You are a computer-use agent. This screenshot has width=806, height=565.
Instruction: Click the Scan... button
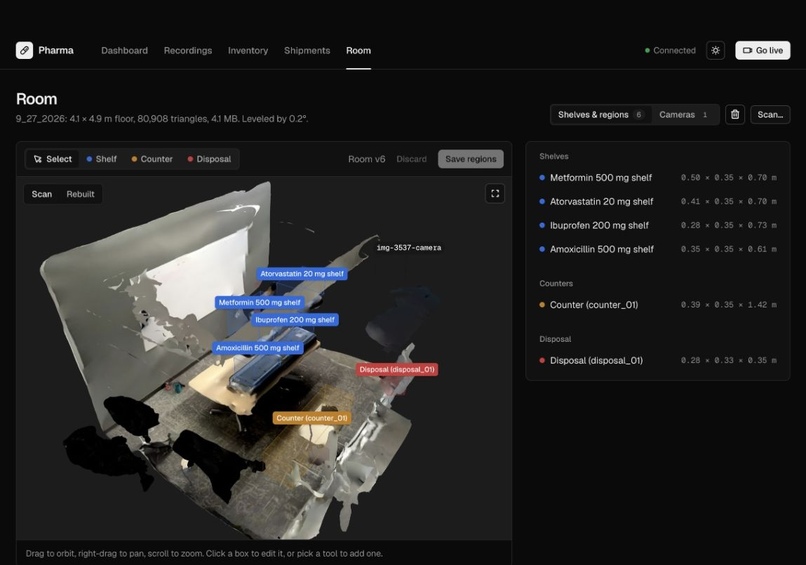tap(770, 115)
